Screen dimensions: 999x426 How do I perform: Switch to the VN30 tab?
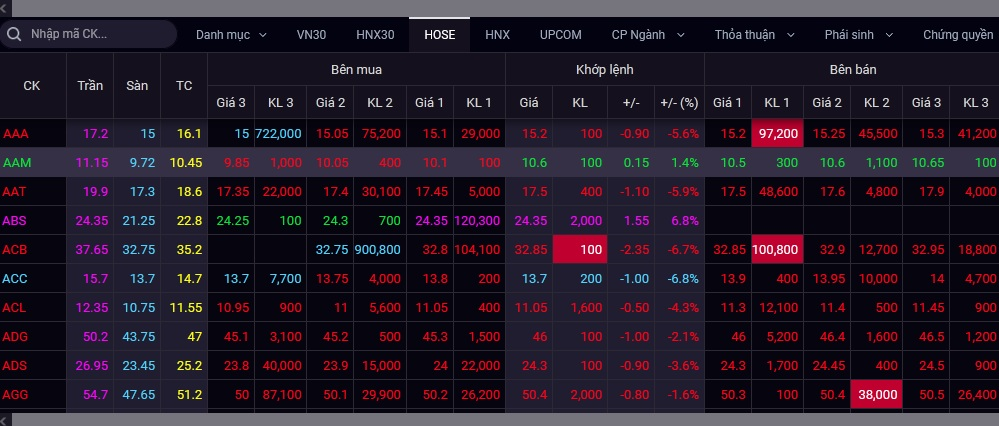tap(313, 34)
